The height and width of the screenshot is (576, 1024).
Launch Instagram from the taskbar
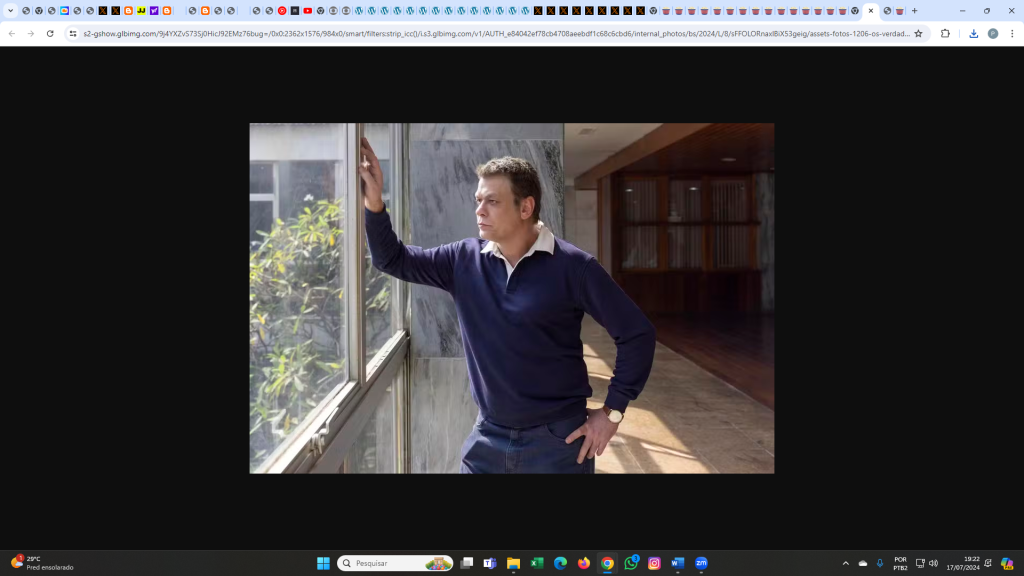(654, 563)
